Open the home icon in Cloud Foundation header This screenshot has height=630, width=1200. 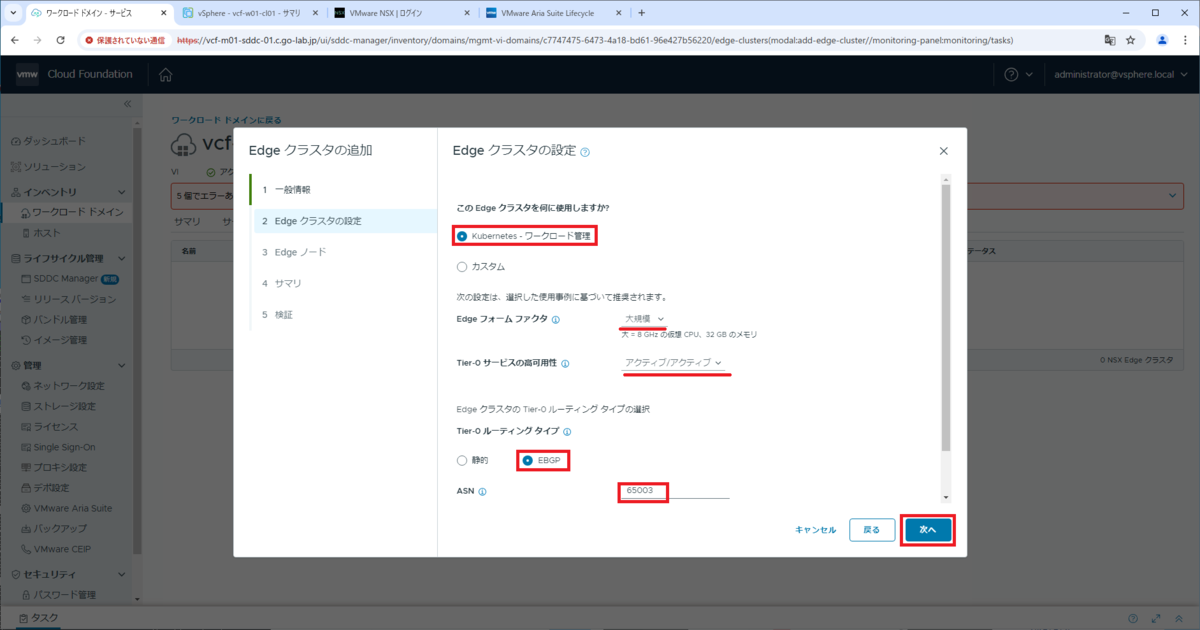[165, 75]
